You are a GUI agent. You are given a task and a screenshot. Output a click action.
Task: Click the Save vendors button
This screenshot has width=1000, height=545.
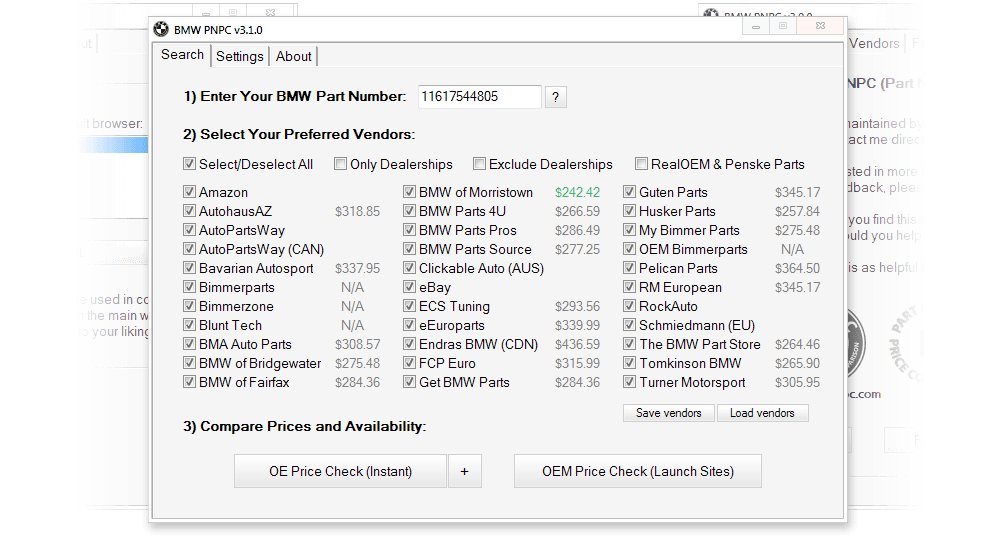pos(668,413)
